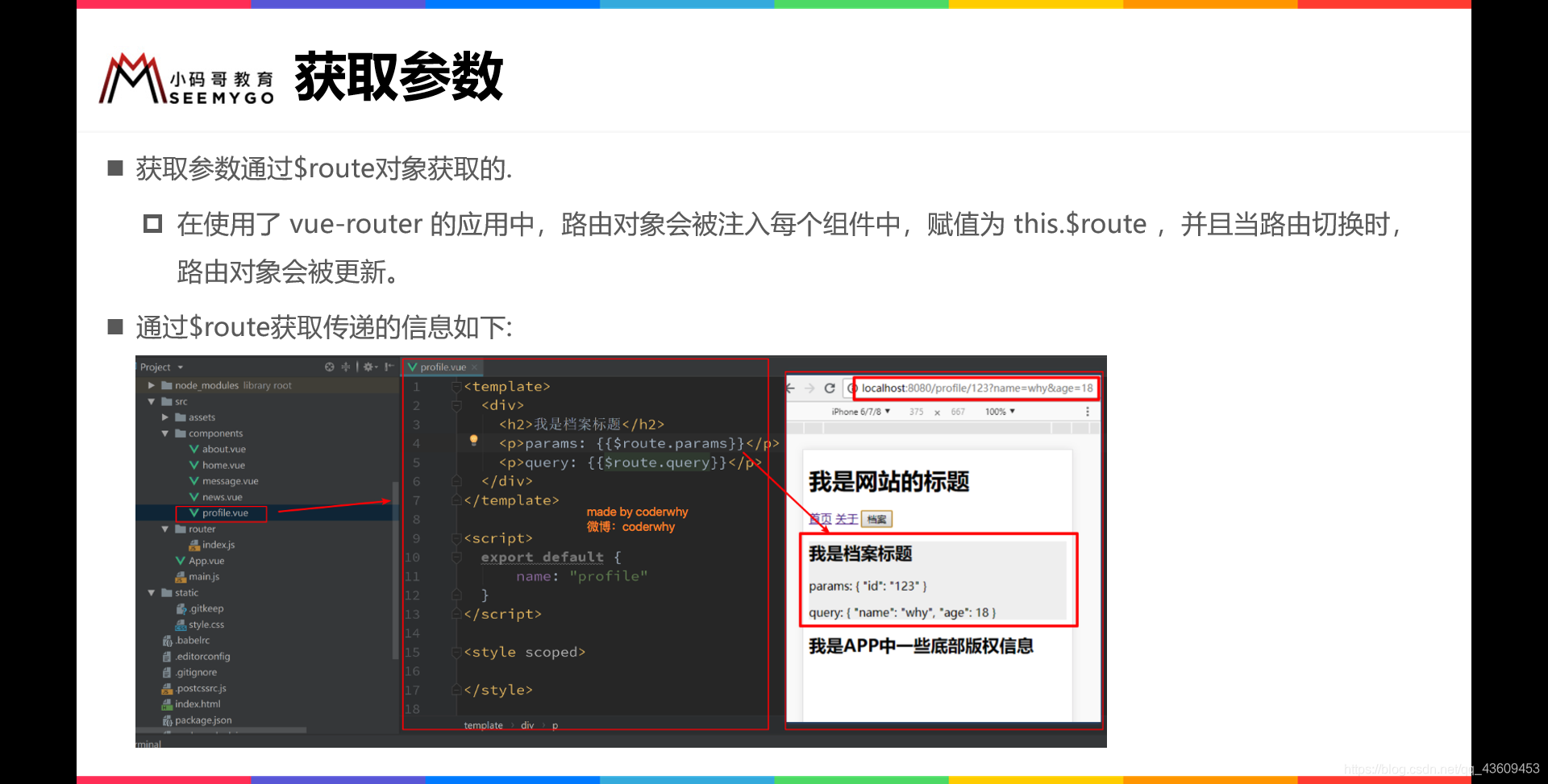This screenshot has height=784, width=1548.
Task: Open the .gitignore file
Action: 189,673
